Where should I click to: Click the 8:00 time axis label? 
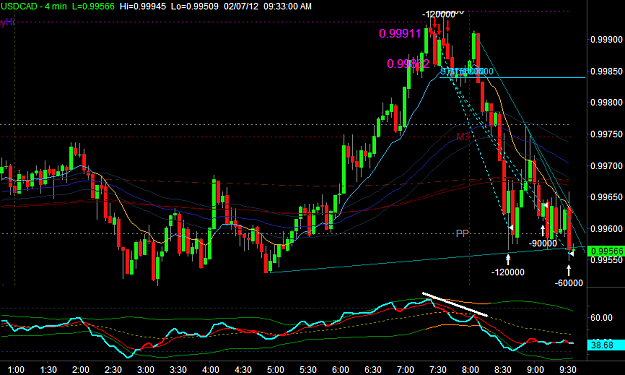(470, 369)
